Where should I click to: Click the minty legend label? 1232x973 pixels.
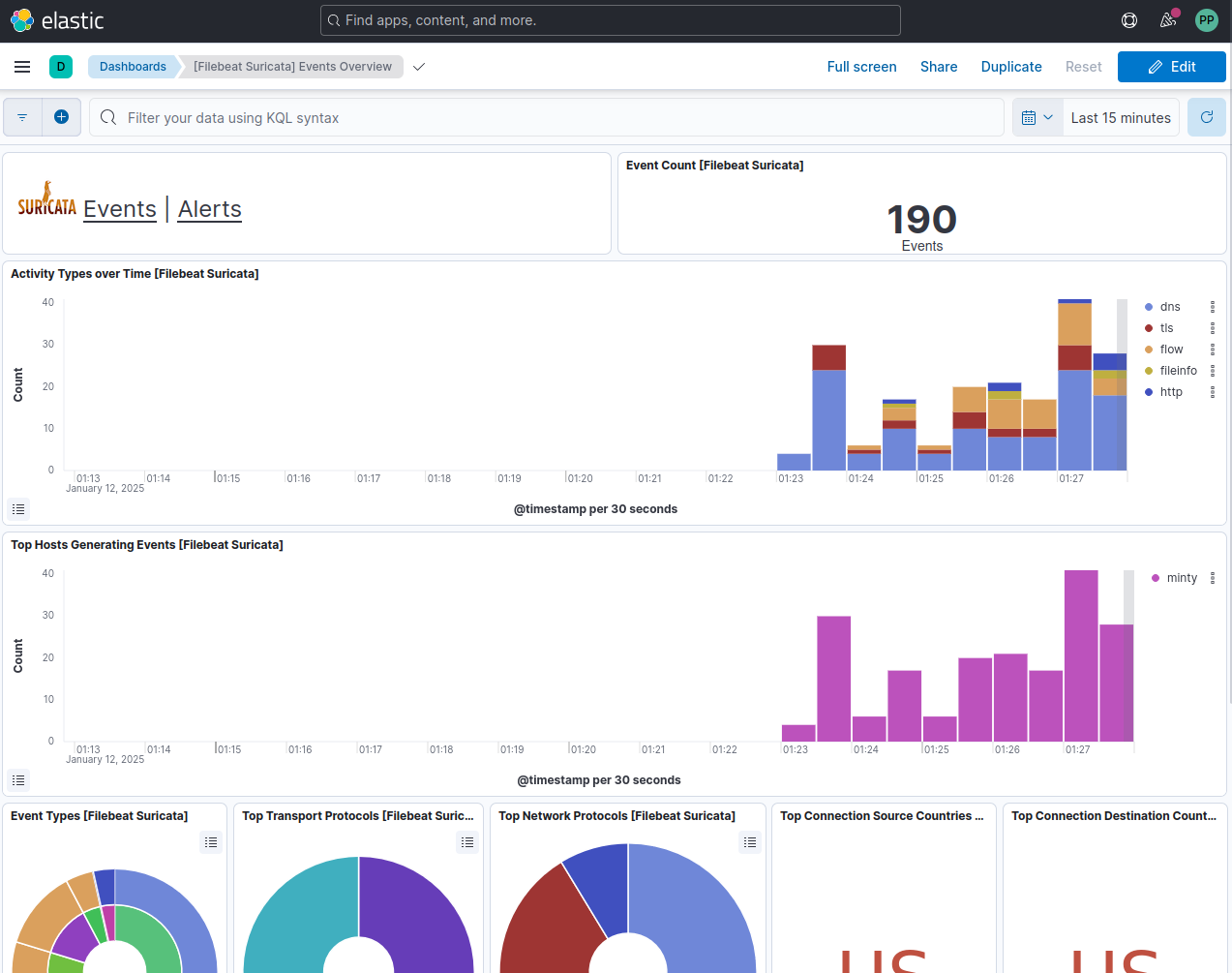tap(1182, 578)
